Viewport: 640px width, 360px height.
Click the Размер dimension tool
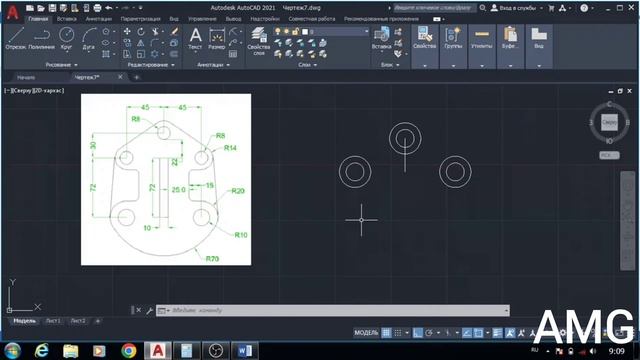pyautogui.click(x=217, y=38)
